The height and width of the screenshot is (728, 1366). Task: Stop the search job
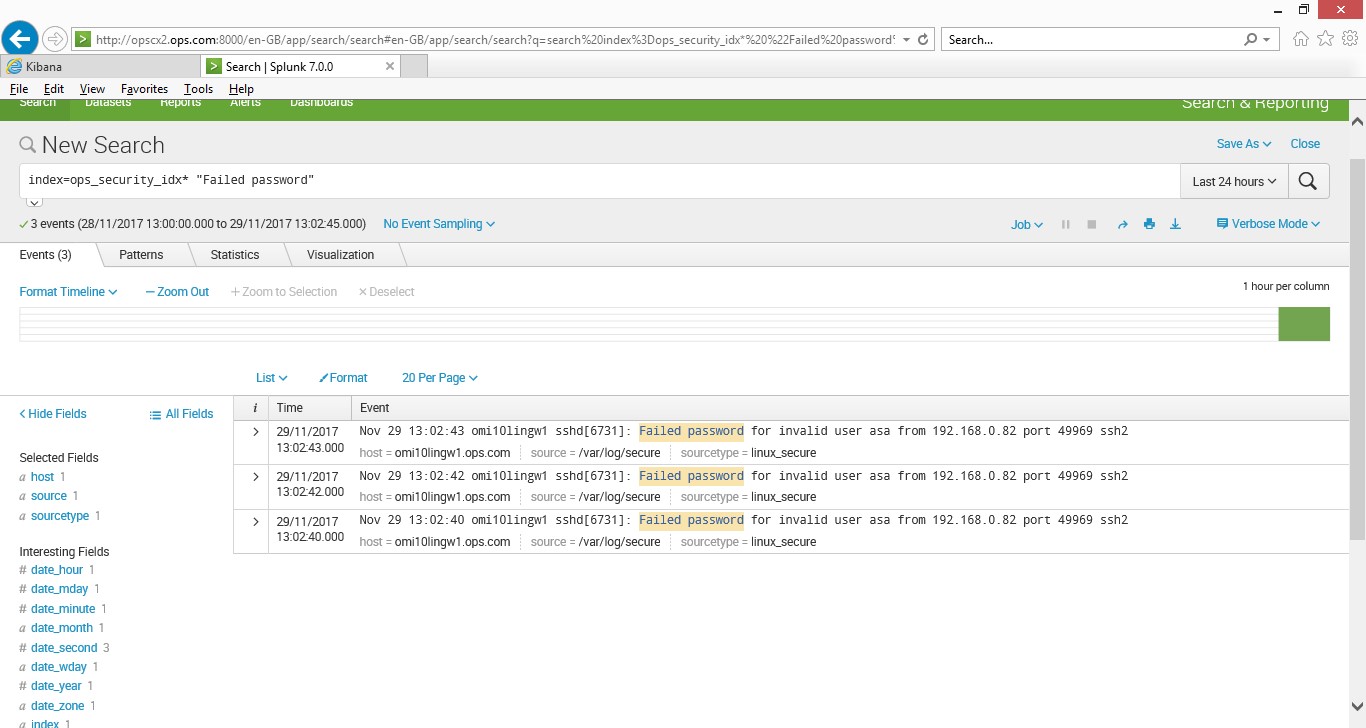click(x=1091, y=224)
